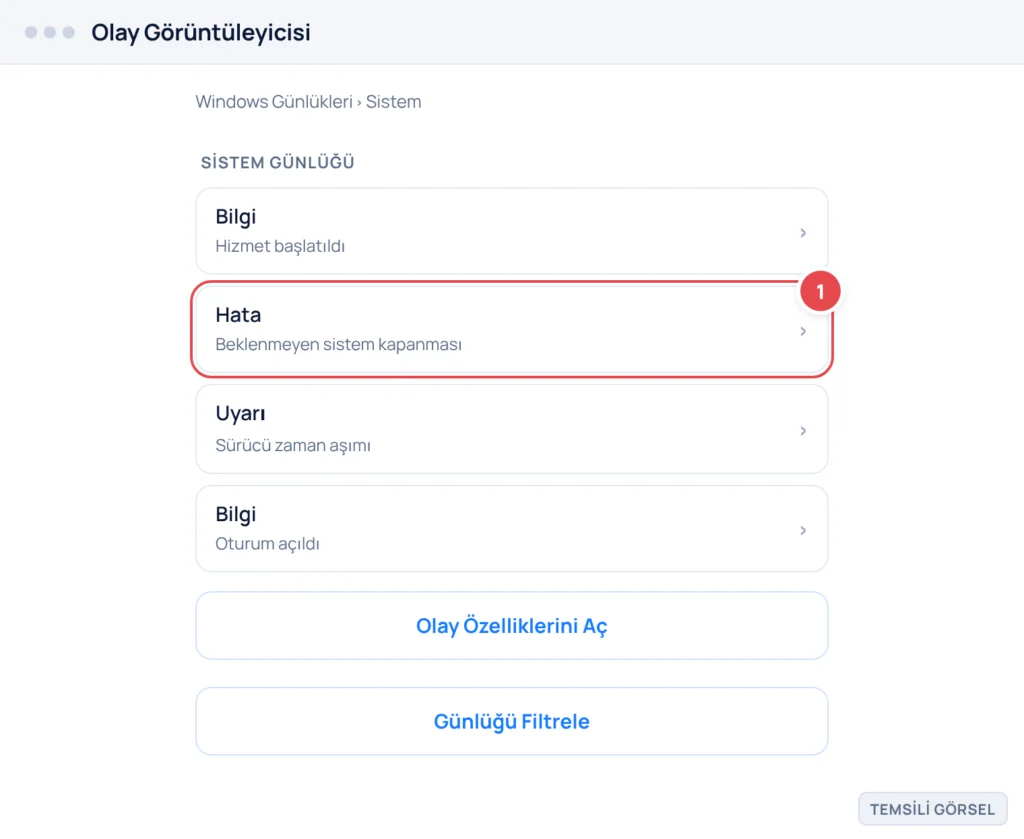Click the 'Oturum açıldı' description text
This screenshot has height=839, width=1024.
(x=267, y=544)
